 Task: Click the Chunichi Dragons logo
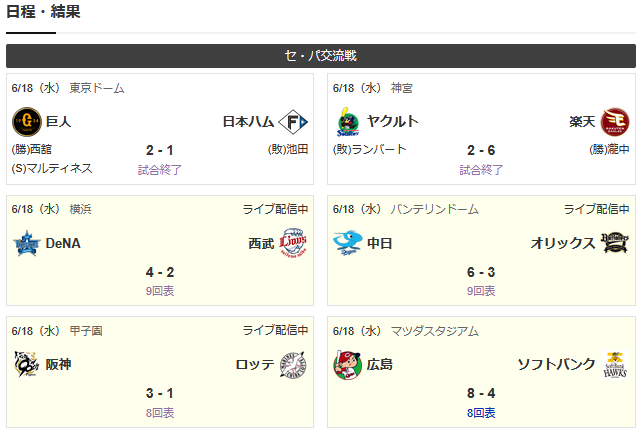tap(348, 243)
